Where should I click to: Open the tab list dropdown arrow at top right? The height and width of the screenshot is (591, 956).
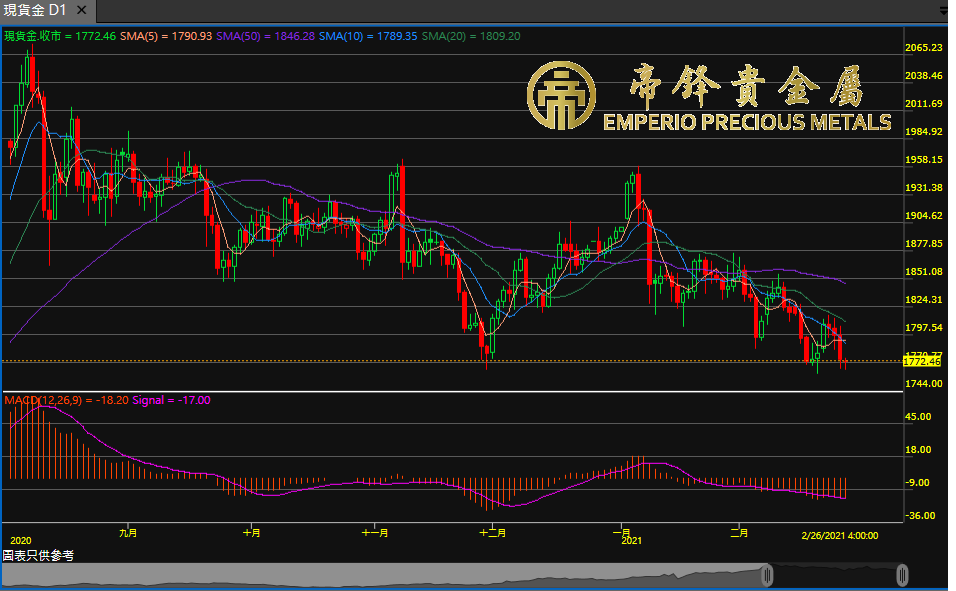point(943,11)
